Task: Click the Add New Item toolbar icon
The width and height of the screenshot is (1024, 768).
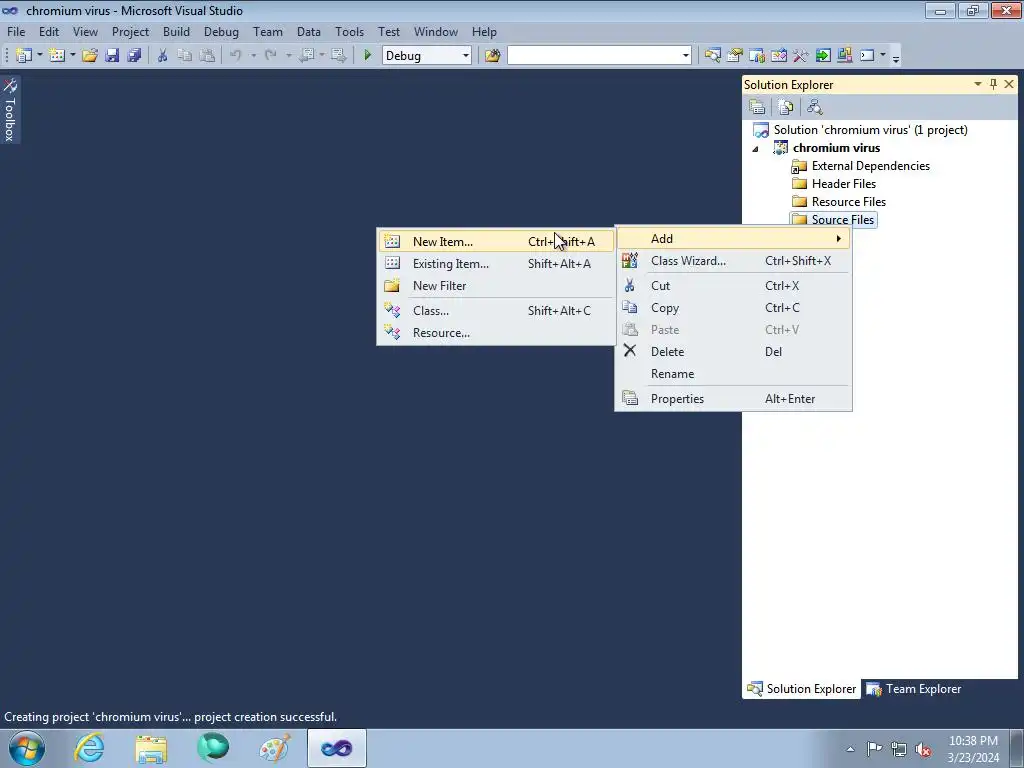Action: (x=57, y=56)
